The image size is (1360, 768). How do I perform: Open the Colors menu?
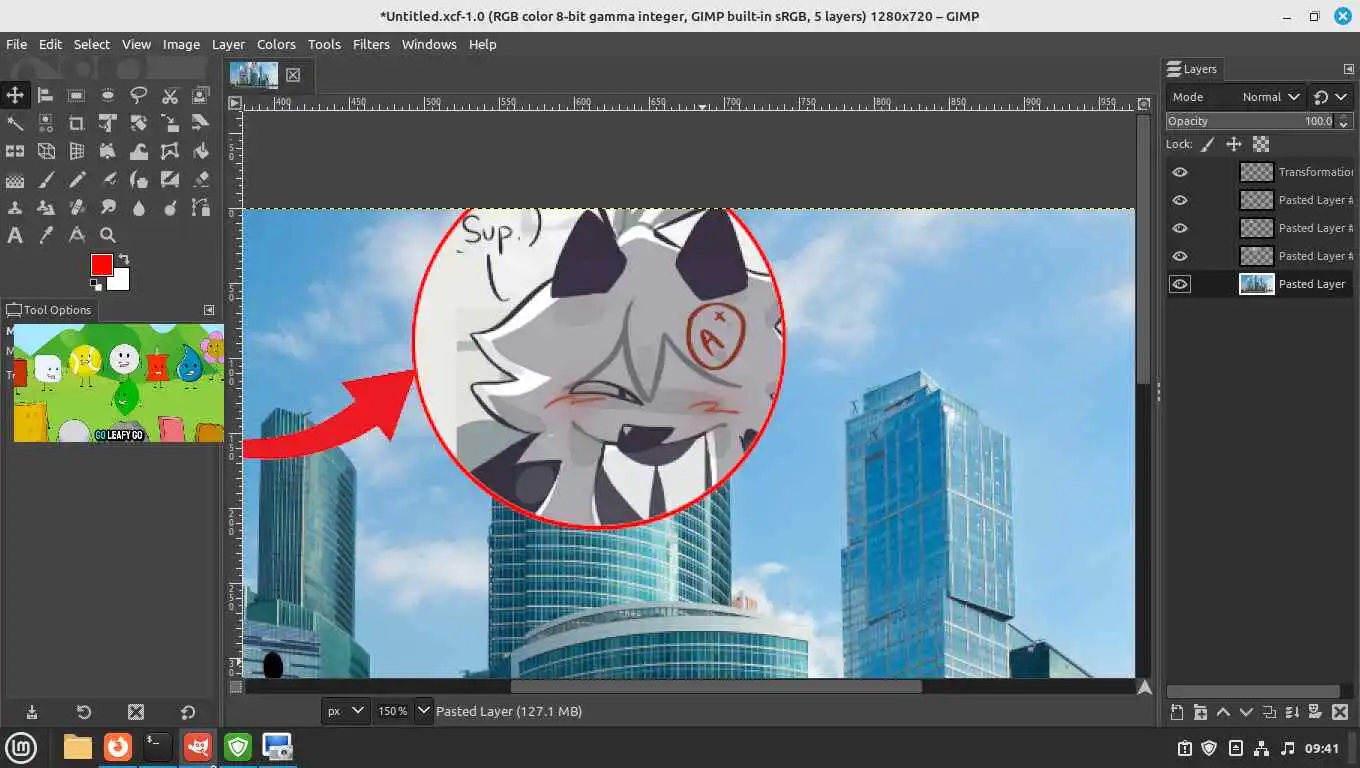coord(276,44)
